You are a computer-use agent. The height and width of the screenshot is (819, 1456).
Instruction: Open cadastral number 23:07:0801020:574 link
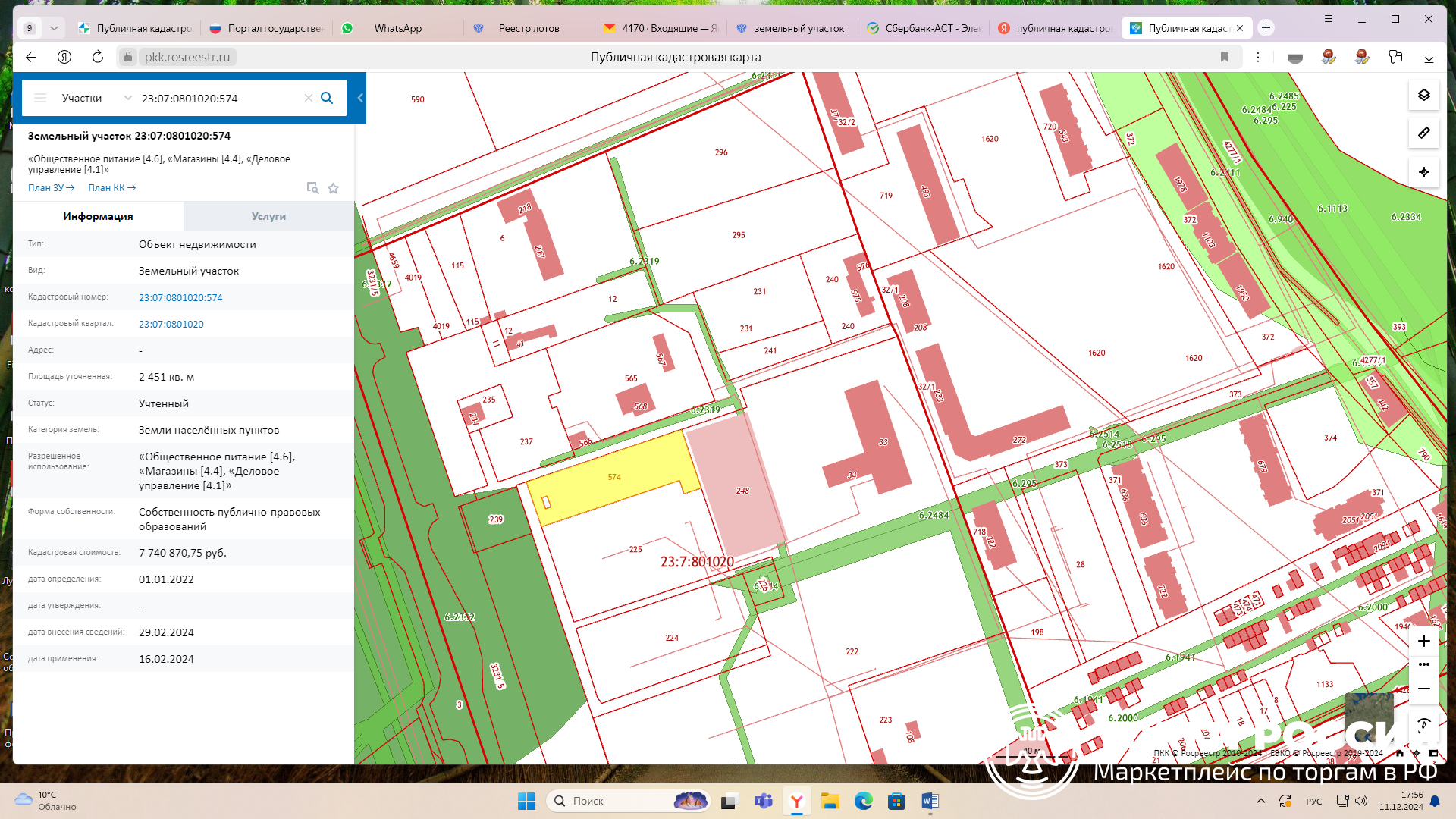[x=180, y=297]
